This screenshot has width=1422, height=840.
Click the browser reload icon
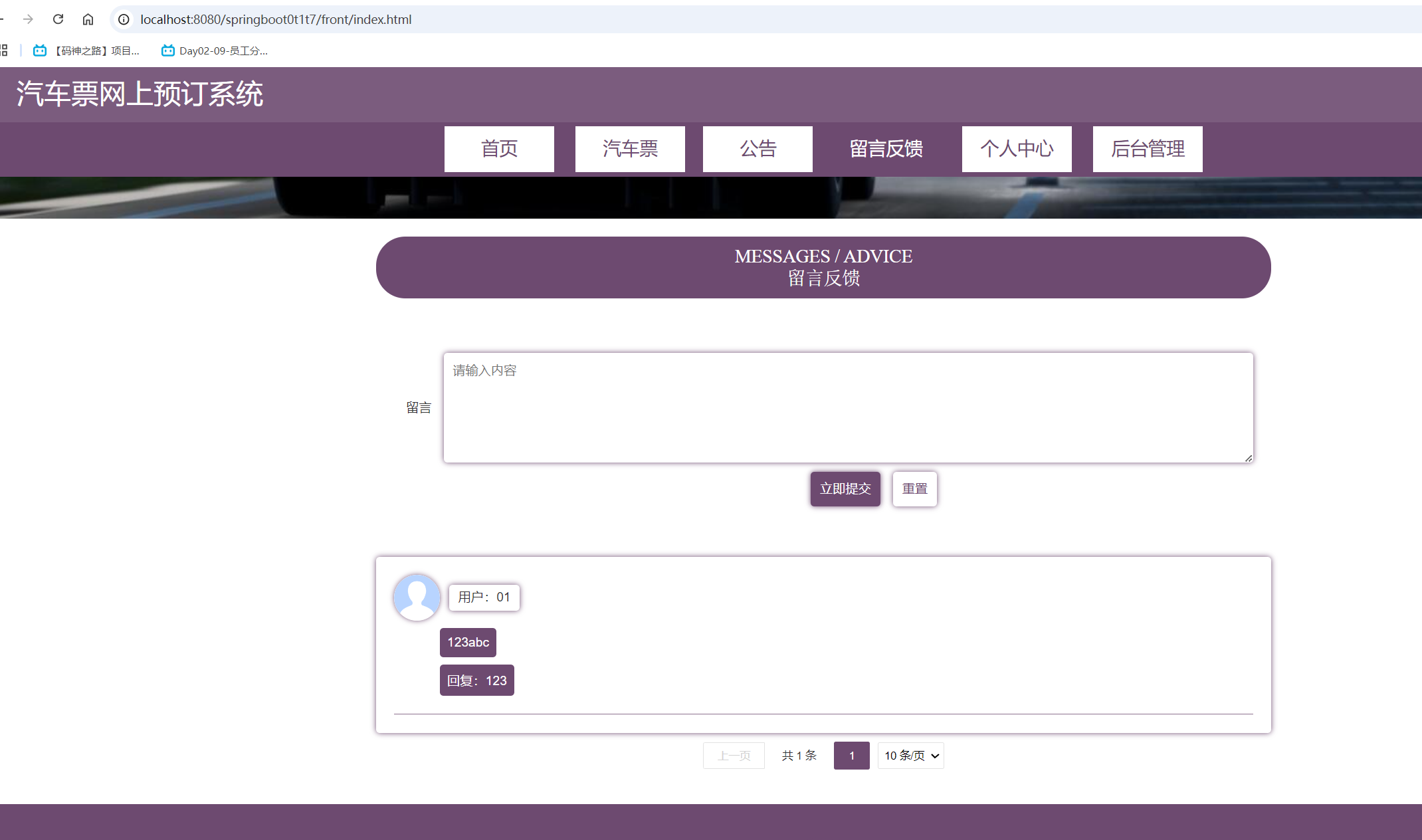(58, 19)
